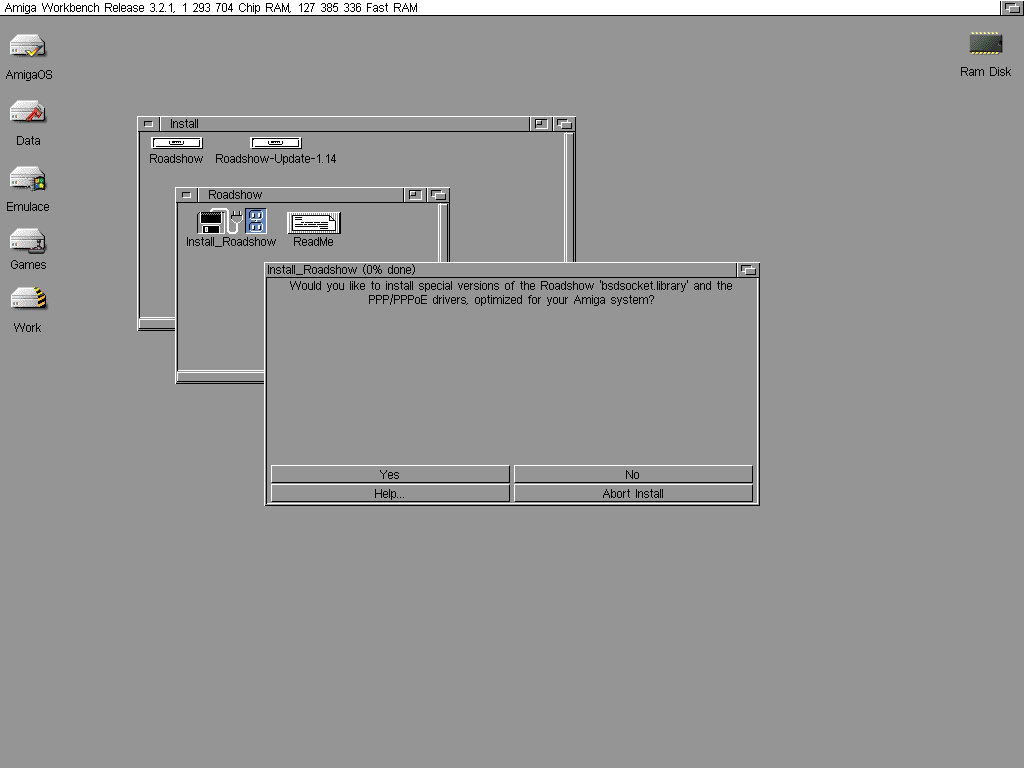1024x768 pixels.
Task: Click the Install_Roadshow dialog's depth gadget
Action: [747, 270]
